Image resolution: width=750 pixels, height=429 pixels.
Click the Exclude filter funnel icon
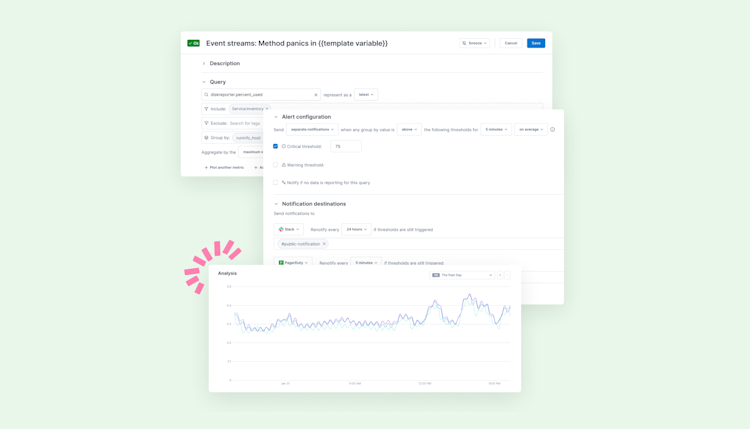[206, 123]
